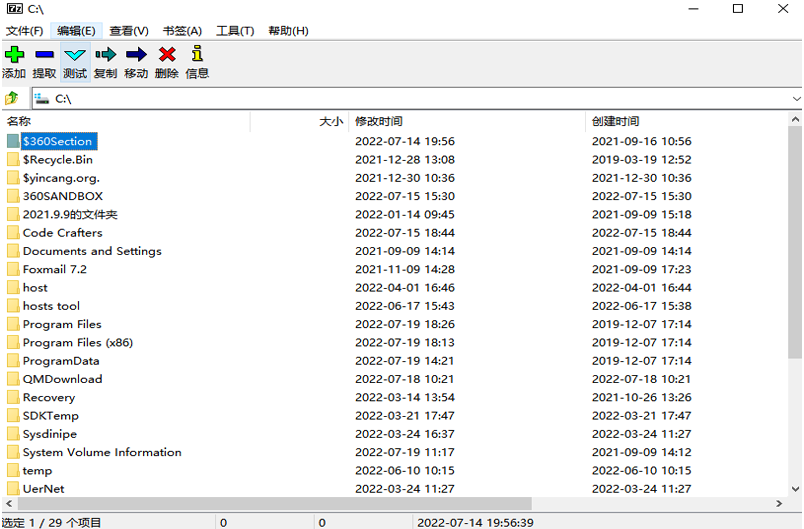Viewport: 804px width, 529px height.
Task: Select the host folder name
Action: (35, 288)
